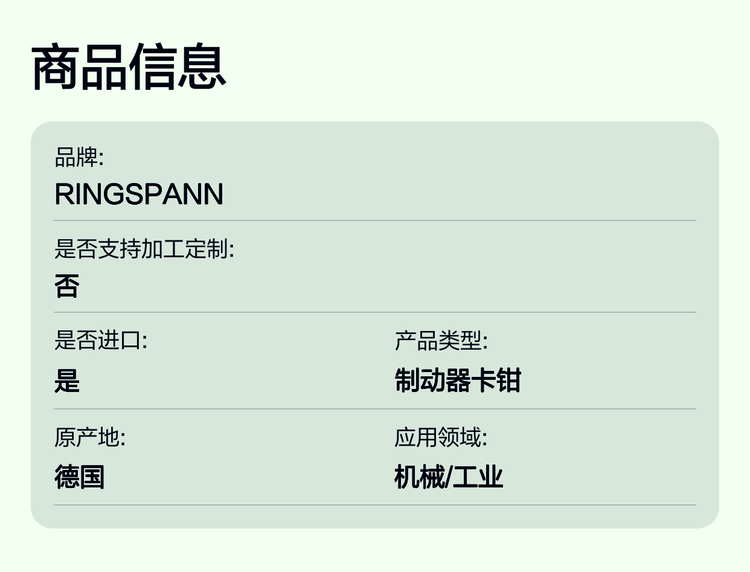This screenshot has width=750, height=572.
Task: Click the divider line below 否 value
Action: point(375,313)
